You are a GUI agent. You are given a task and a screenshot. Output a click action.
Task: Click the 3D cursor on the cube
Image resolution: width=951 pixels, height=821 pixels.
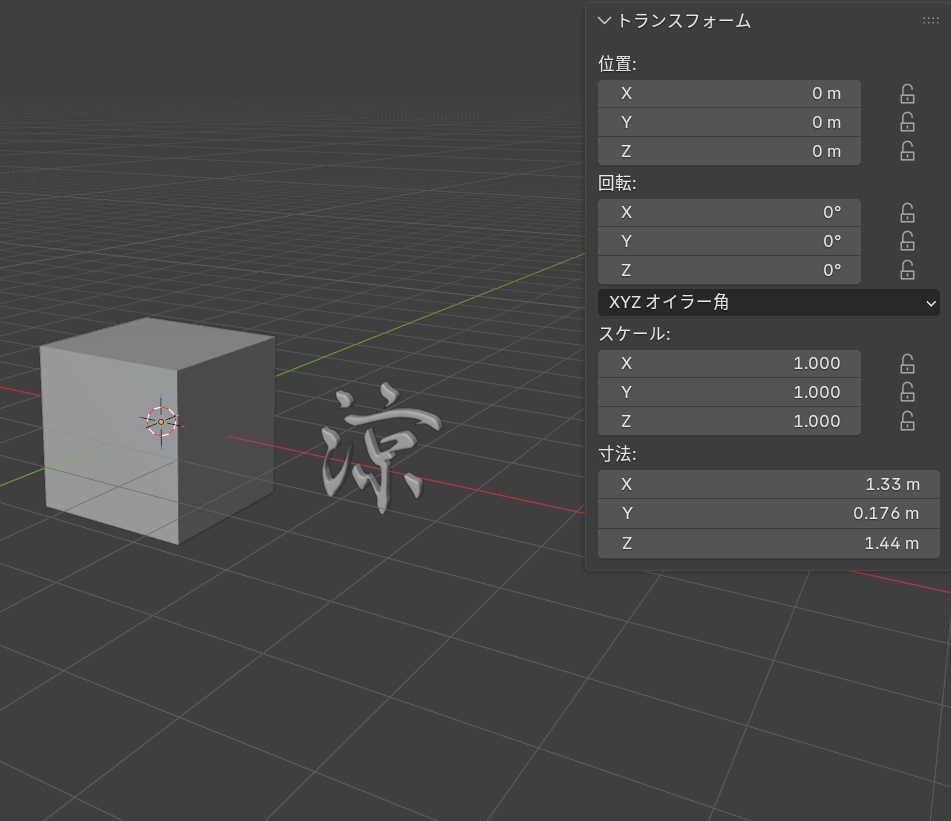coord(161,421)
